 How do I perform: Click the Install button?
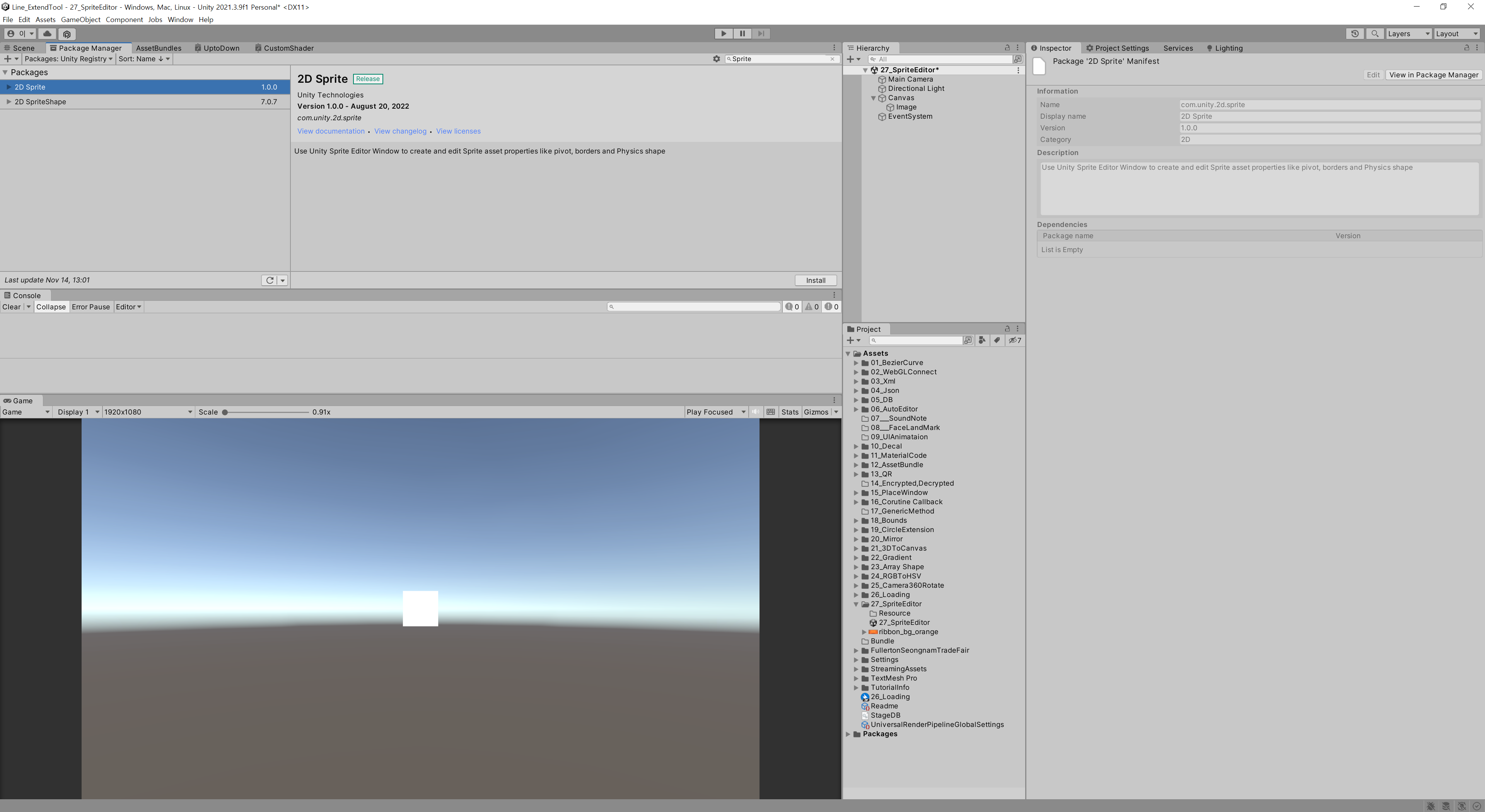pyautogui.click(x=815, y=281)
